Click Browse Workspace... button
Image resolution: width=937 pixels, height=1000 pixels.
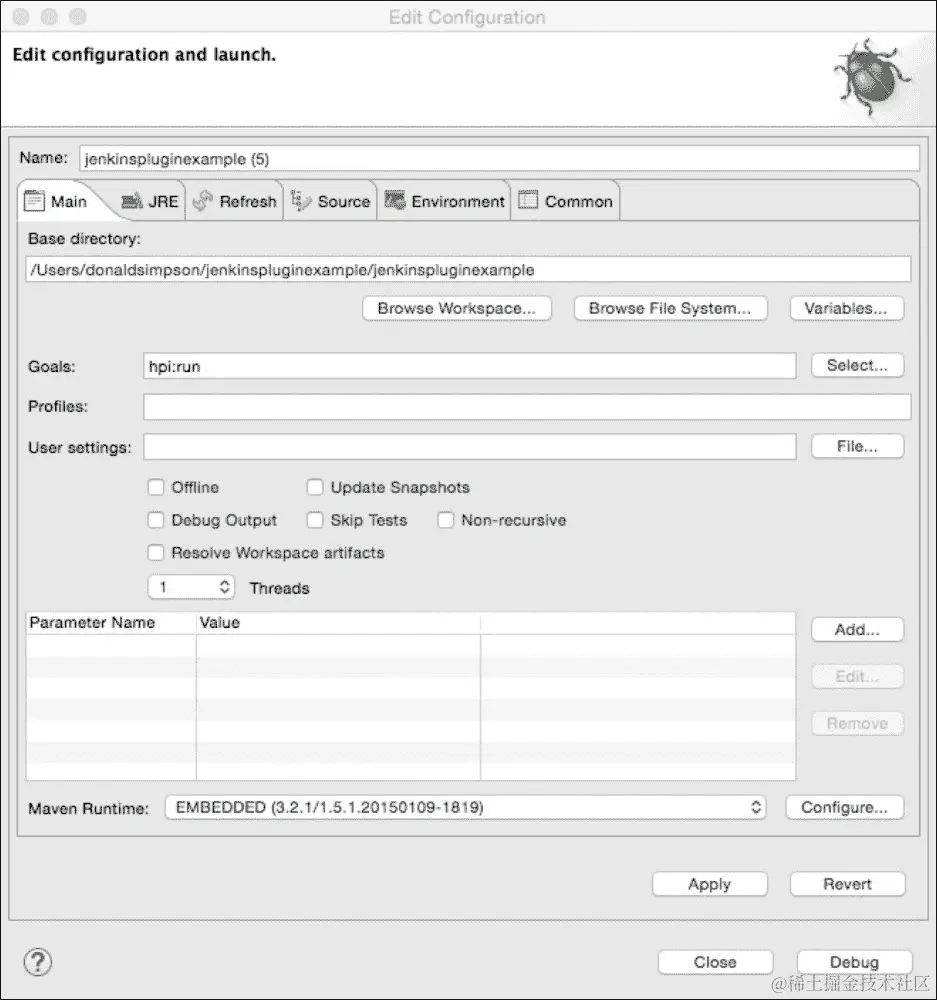[457, 309]
